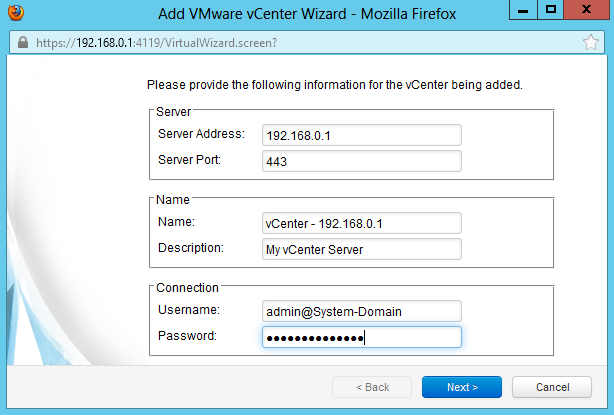The image size is (614, 415).
Task: Click the 'Connection' group heading
Action: [187, 288]
